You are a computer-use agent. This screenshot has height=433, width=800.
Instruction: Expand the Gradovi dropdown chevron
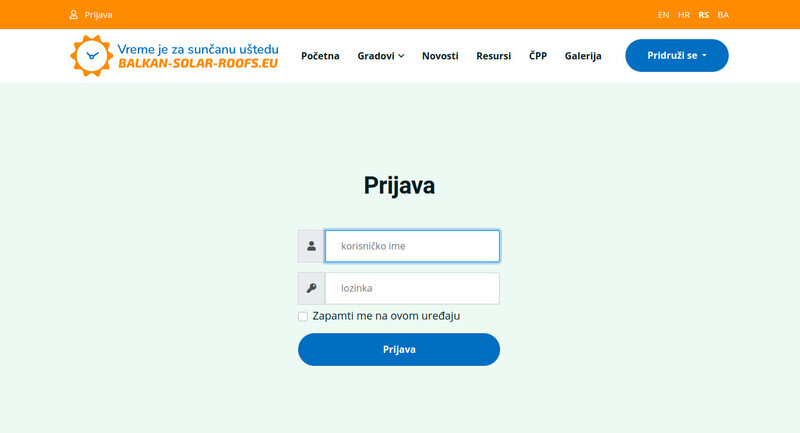pos(402,56)
